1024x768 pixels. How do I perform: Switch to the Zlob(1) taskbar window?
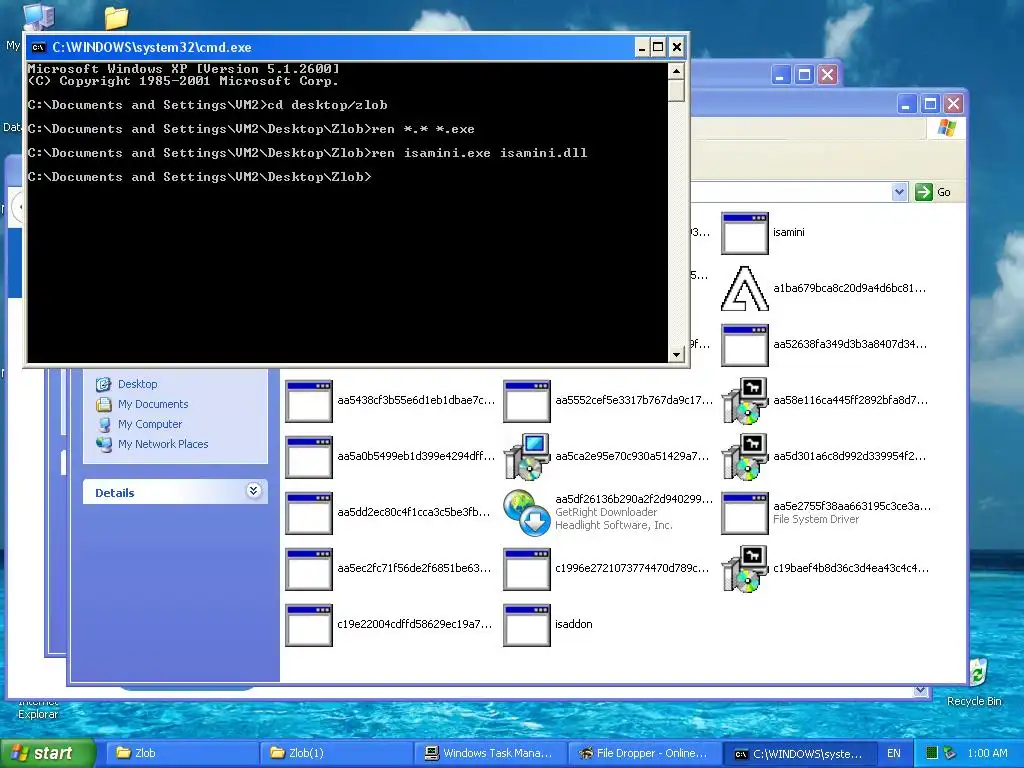(336, 753)
